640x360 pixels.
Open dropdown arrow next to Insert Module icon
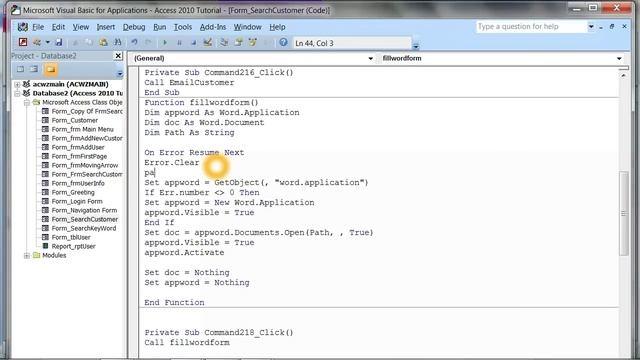47,42
